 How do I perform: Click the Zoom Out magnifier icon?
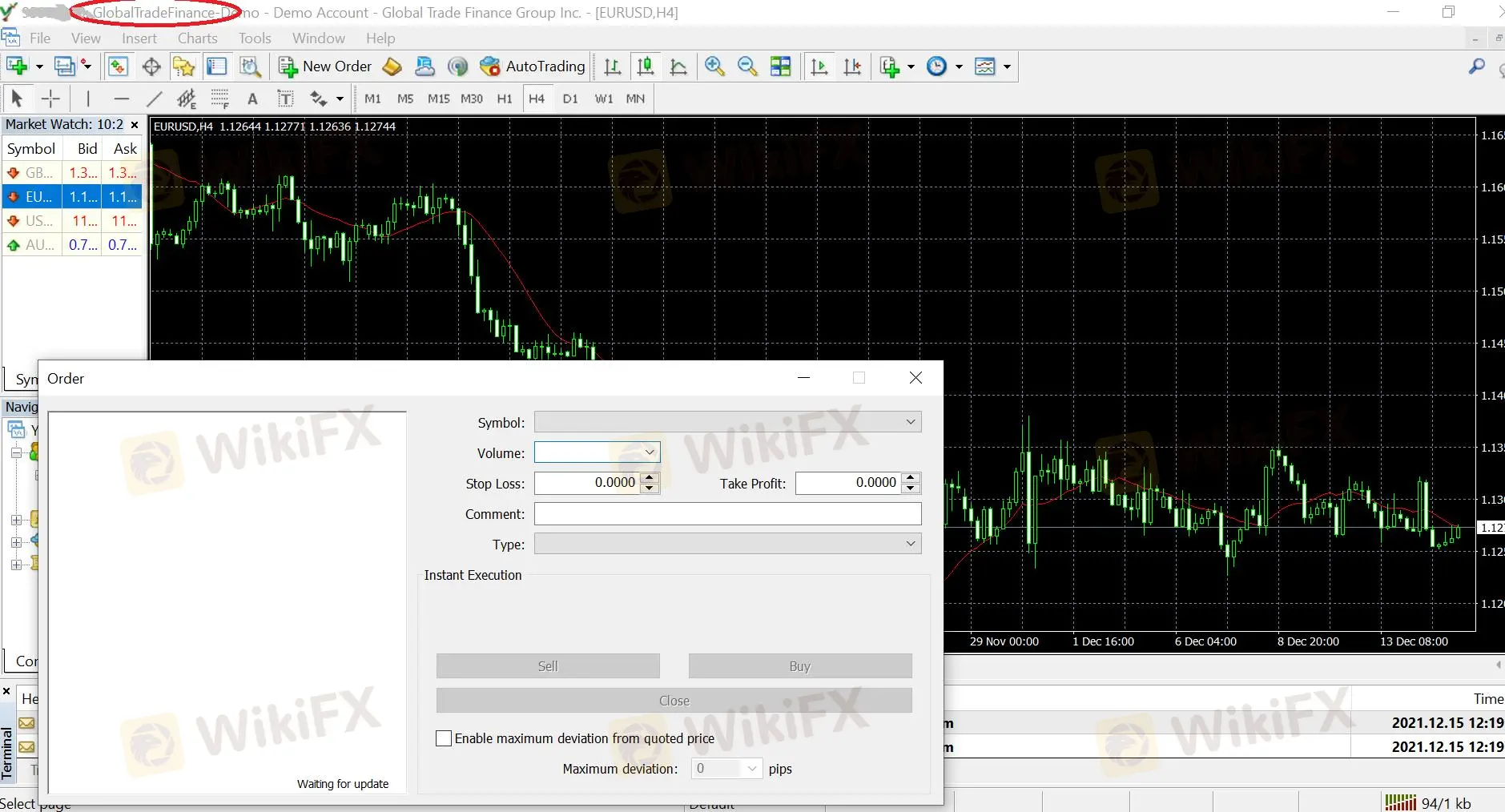[x=747, y=66]
